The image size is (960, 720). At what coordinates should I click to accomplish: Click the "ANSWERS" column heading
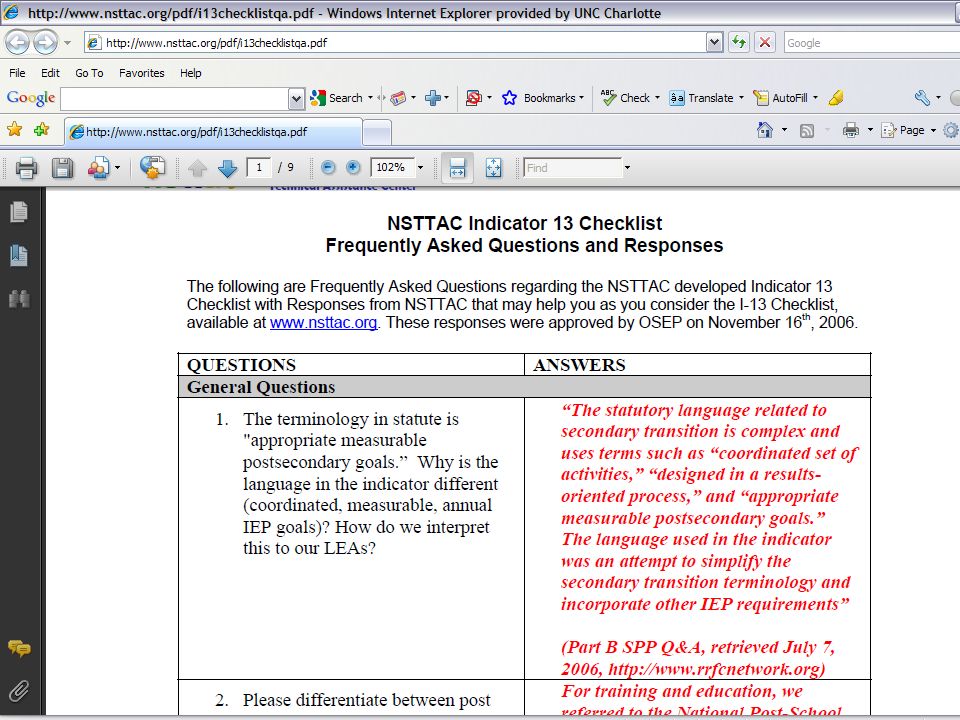[579, 365]
